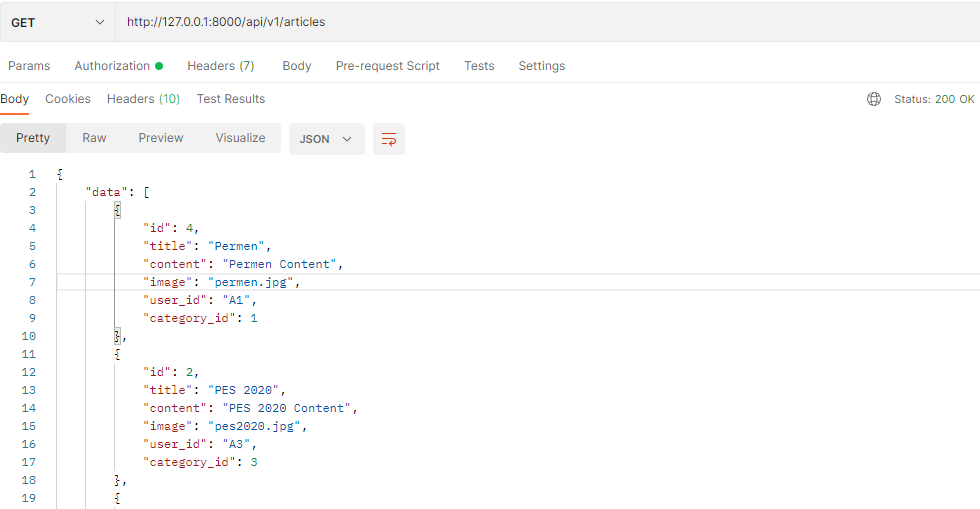Click the globe network icon
The width and height of the screenshot is (980, 509).
(x=874, y=99)
